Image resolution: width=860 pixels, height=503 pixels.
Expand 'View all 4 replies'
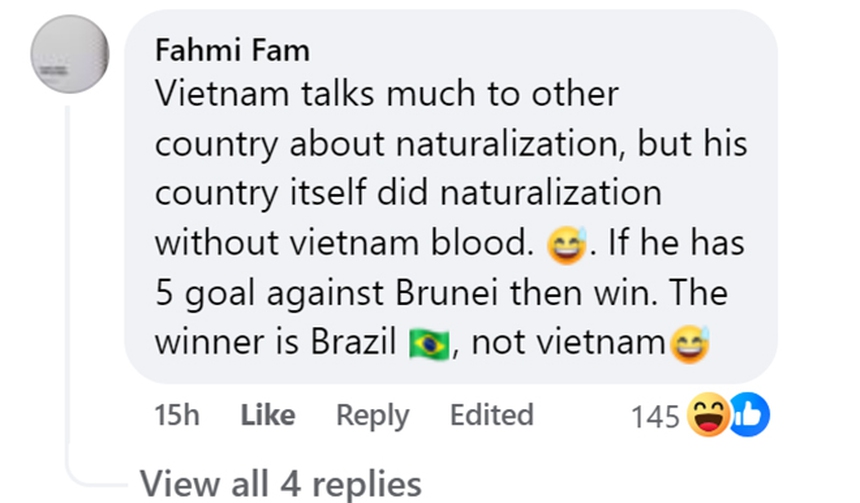(280, 483)
